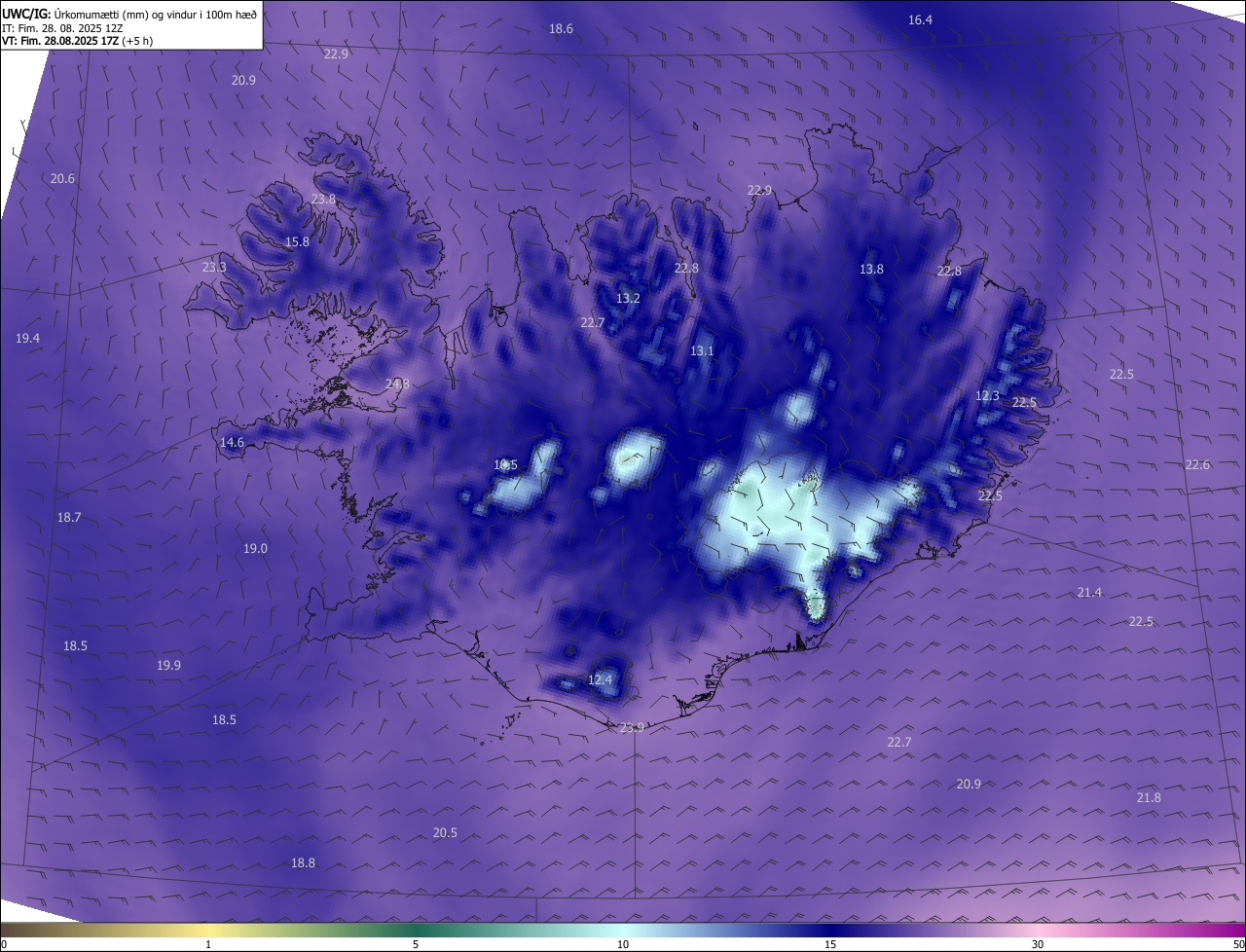The height and width of the screenshot is (952, 1246).
Task: Click the 16.4 value label
Action: coord(920,20)
